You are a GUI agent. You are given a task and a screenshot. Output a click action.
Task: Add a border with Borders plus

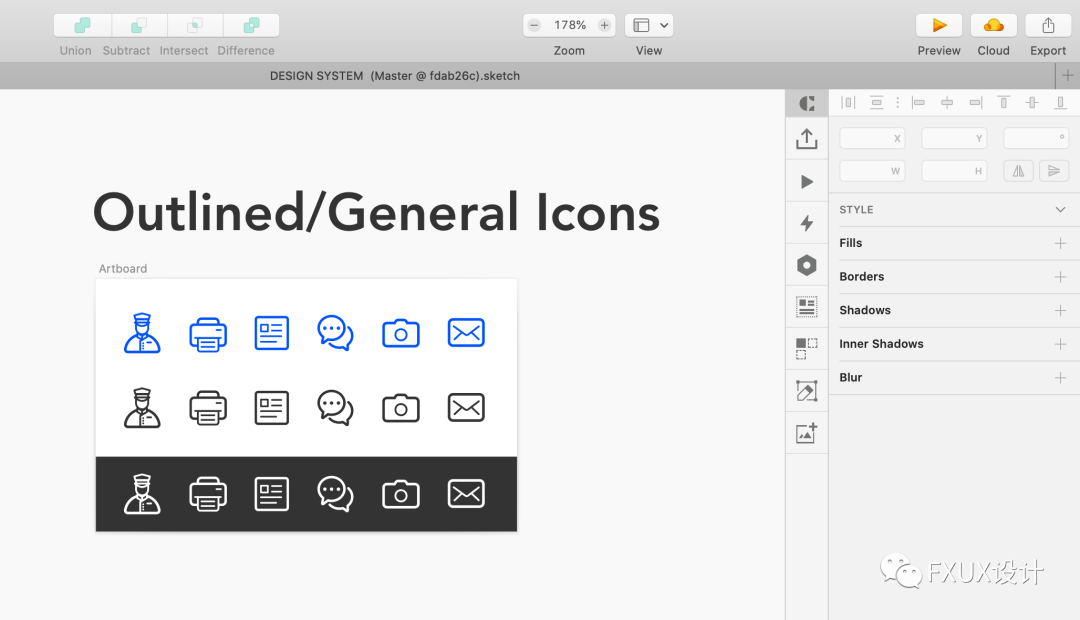coord(1060,277)
